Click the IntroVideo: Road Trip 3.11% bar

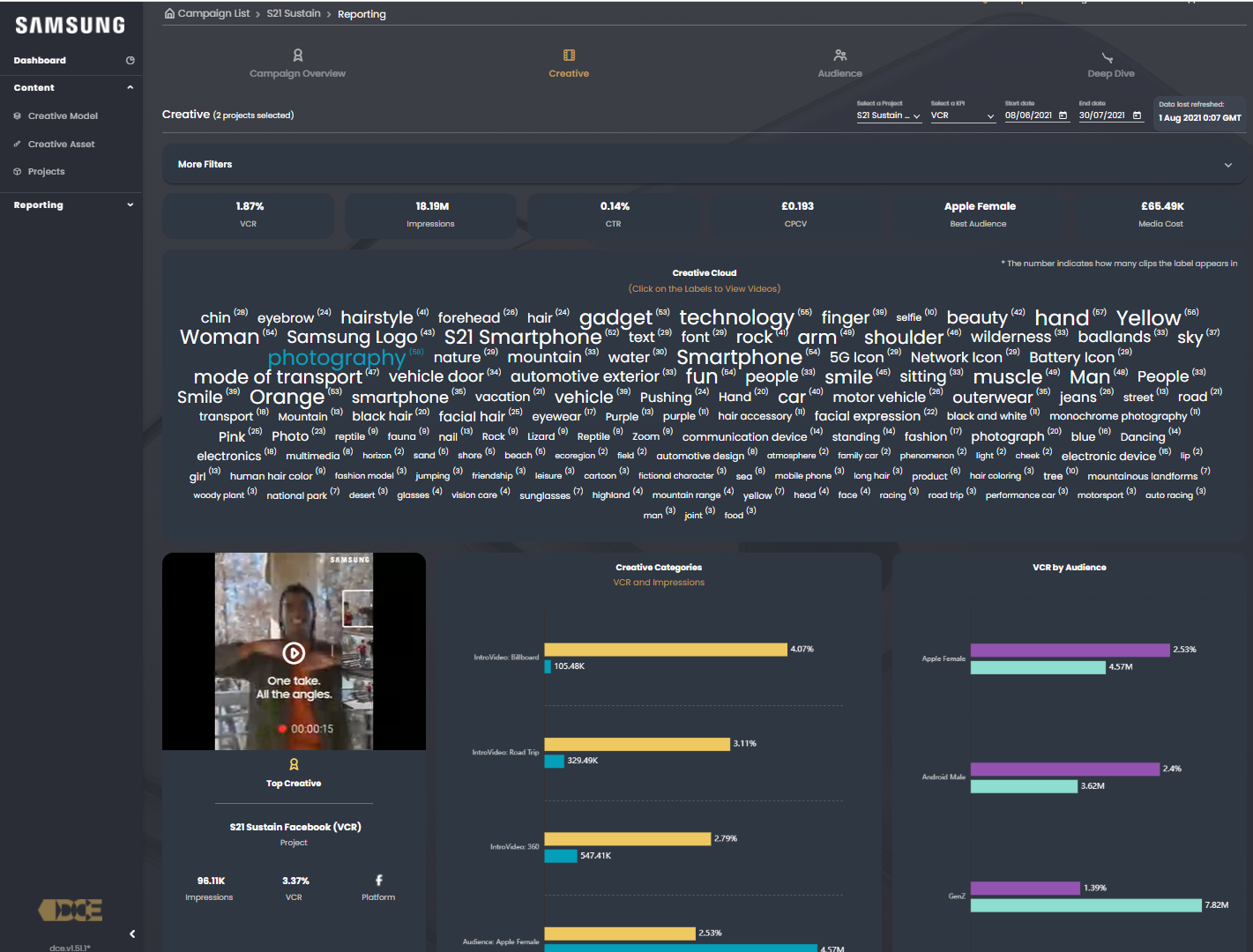[638, 744]
